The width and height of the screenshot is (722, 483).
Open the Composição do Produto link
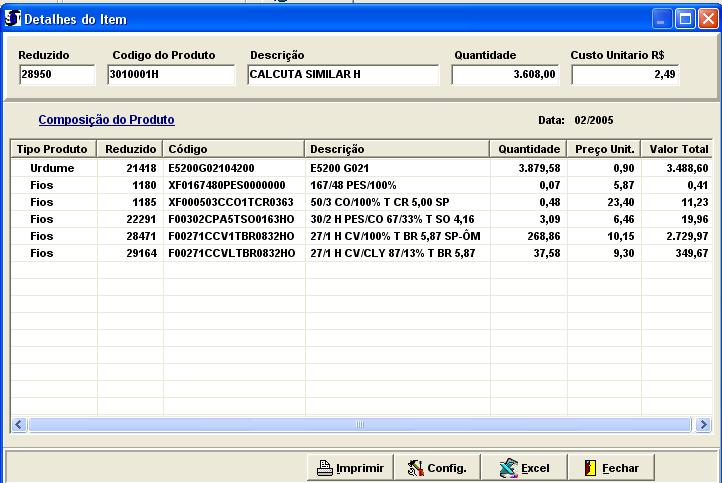pyautogui.click(x=106, y=120)
